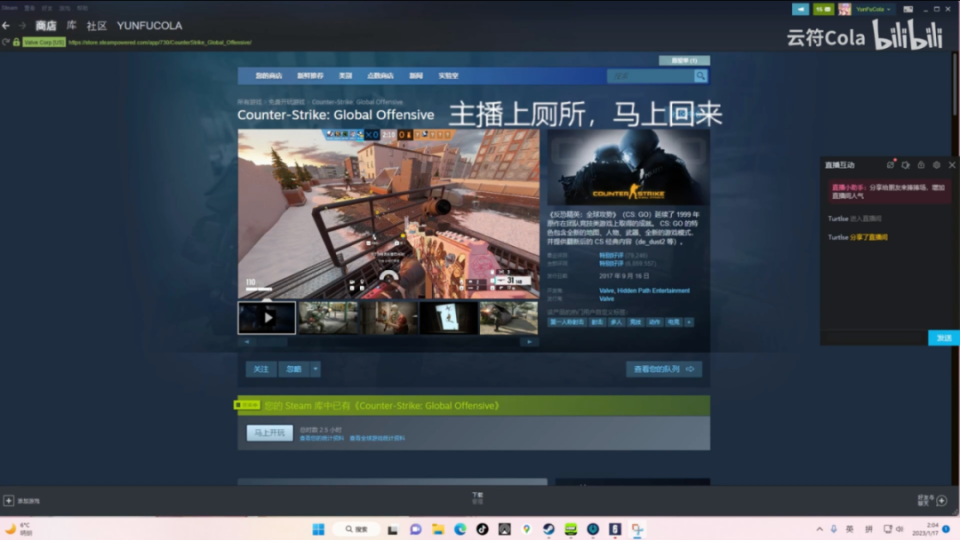Click the user avatar picture in title bar
This screenshot has width=960, height=540.
(844, 9)
